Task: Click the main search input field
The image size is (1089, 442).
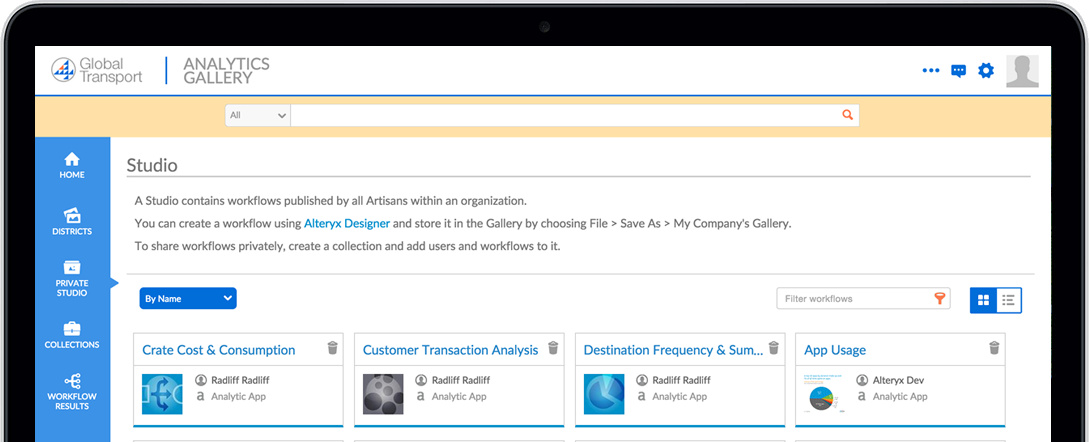Action: point(574,115)
